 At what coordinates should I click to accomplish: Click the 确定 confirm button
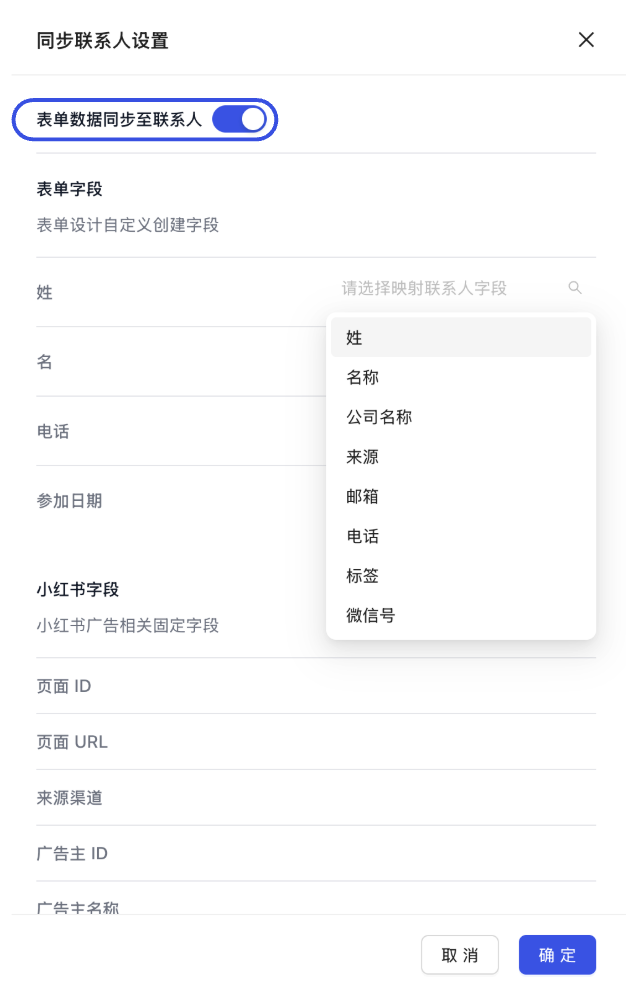[x=557, y=954]
